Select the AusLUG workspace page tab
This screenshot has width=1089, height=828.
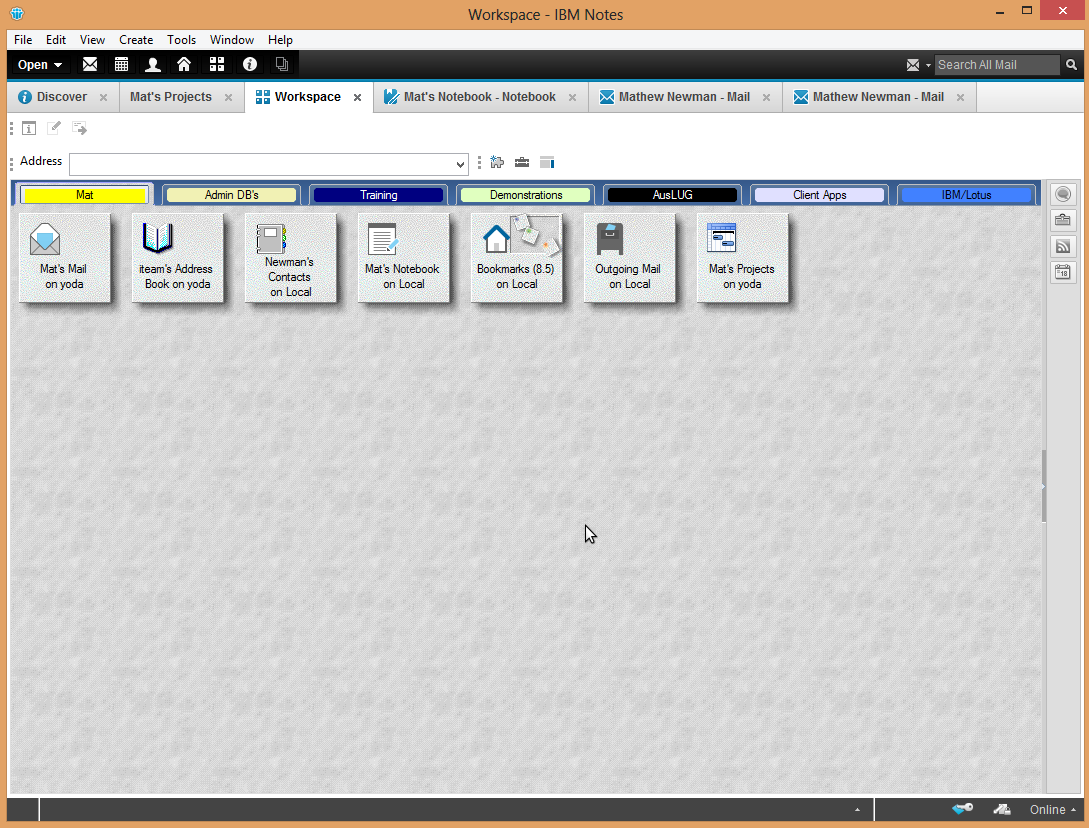click(x=672, y=195)
